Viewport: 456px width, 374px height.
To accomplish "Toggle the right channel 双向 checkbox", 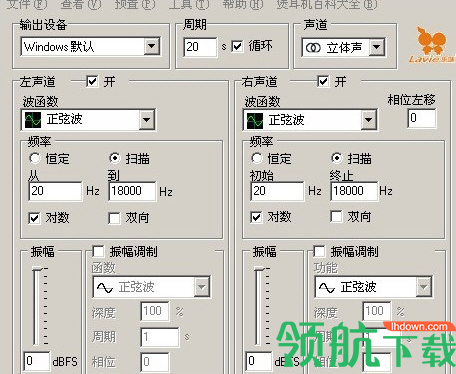I will pos(336,217).
